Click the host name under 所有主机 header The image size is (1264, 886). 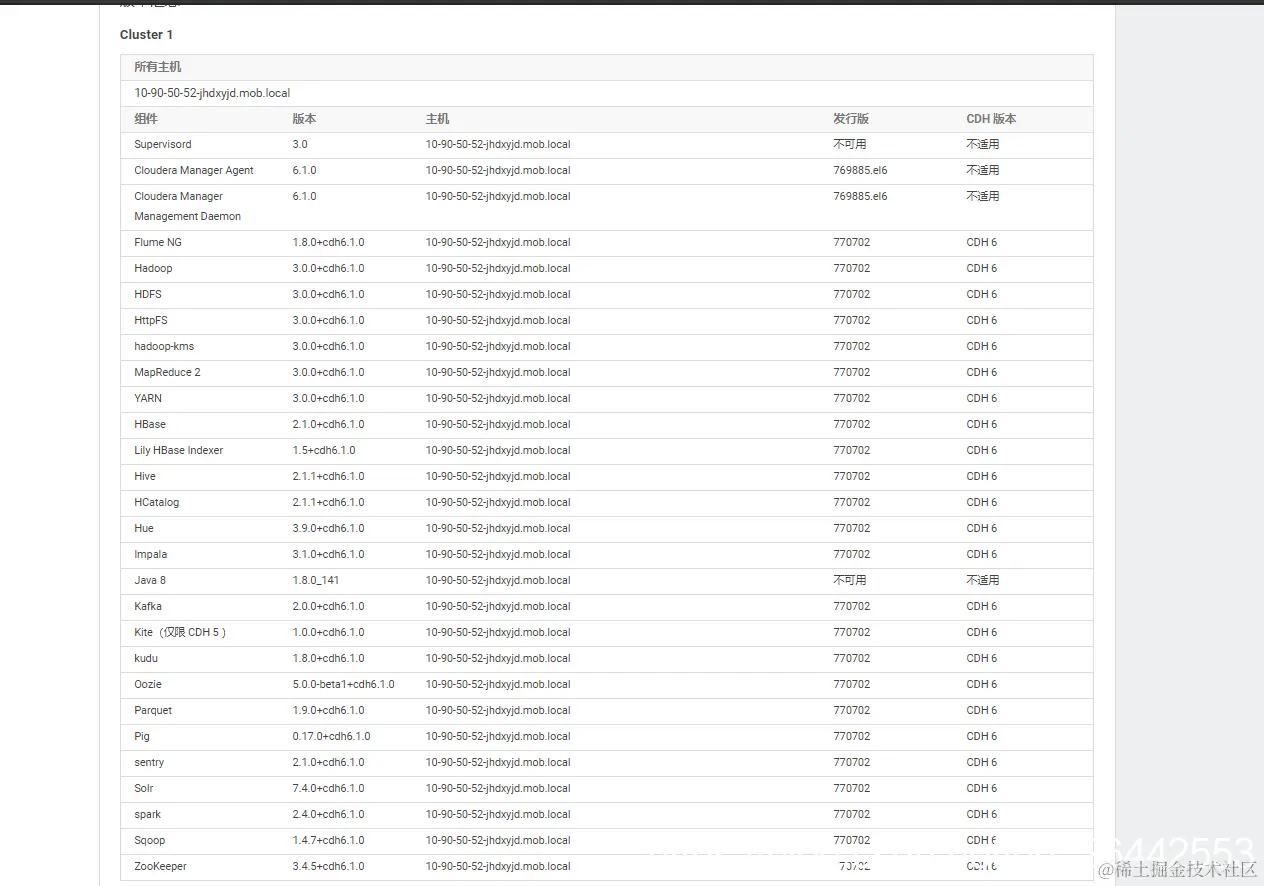(212, 93)
